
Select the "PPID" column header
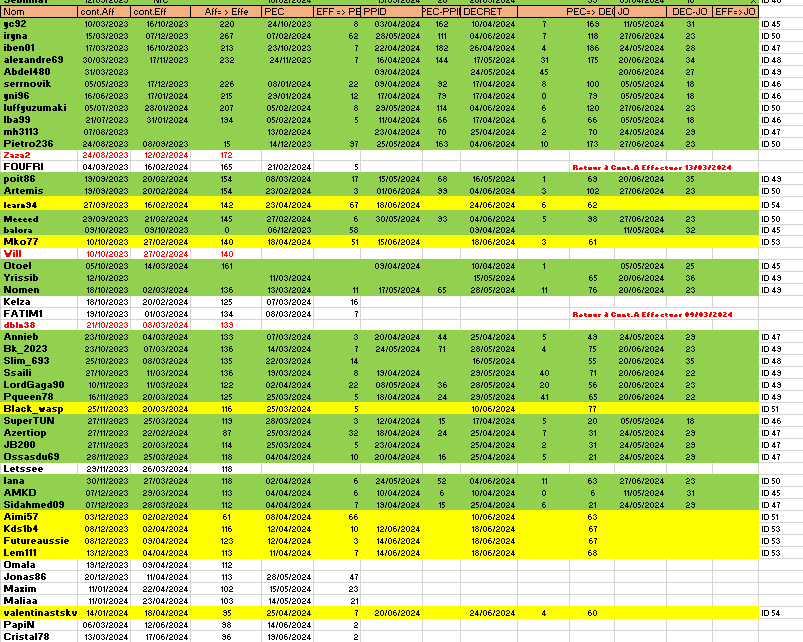click(391, 12)
